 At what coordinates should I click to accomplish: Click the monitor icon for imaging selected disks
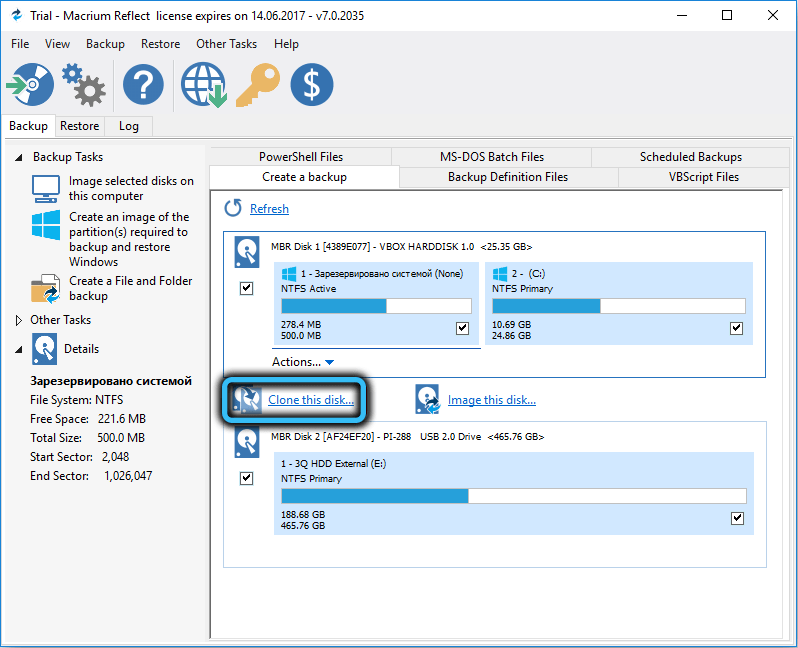click(x=46, y=189)
